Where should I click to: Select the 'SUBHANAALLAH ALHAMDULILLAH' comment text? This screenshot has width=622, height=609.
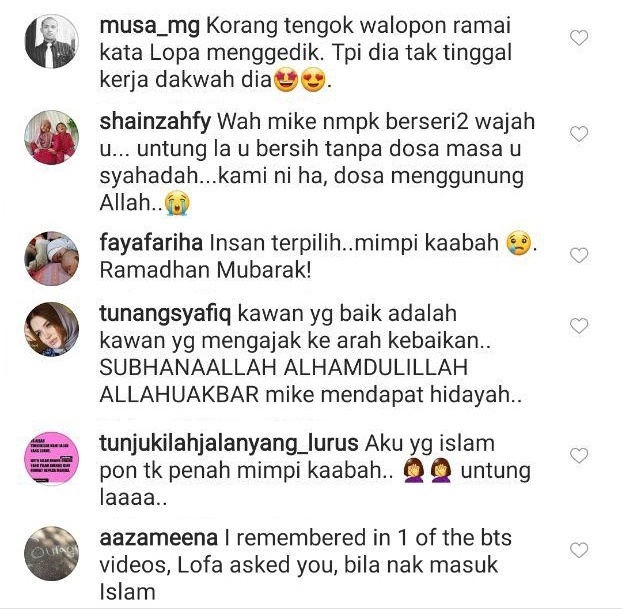point(284,367)
